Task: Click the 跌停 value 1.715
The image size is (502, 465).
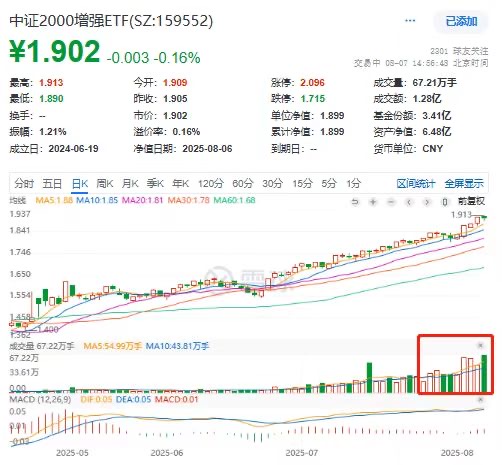Action: tap(312, 99)
